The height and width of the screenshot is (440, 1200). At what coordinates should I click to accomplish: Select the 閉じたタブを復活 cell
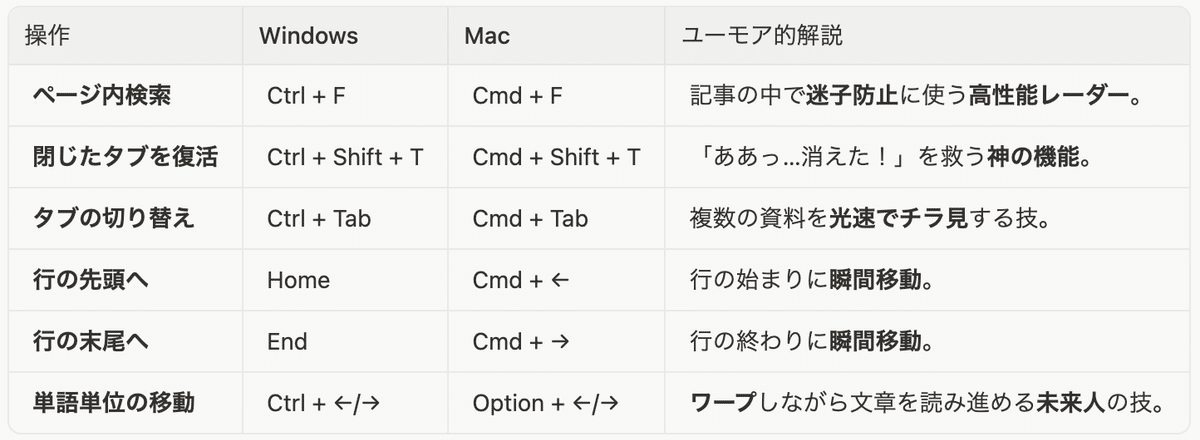[x=125, y=157]
